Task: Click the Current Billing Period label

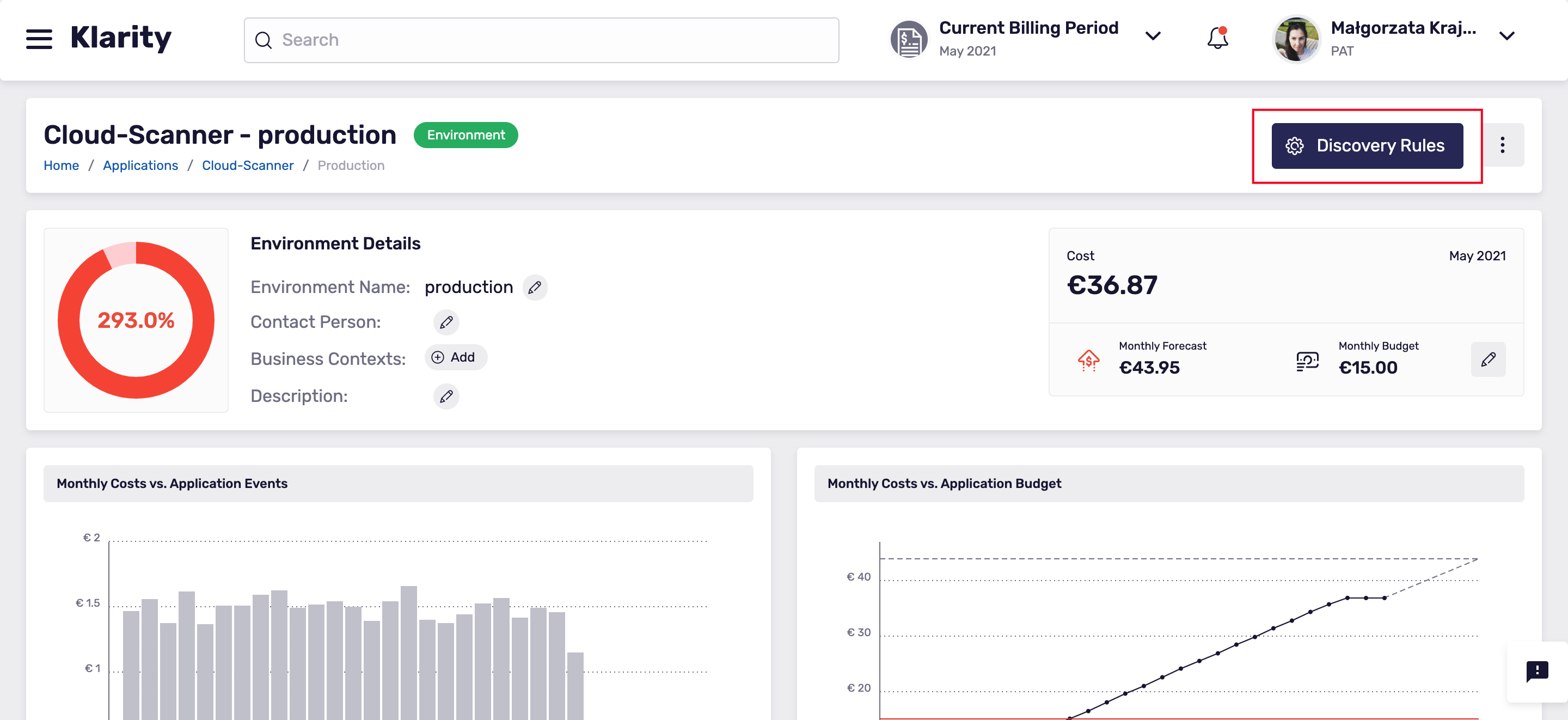Action: [x=1028, y=28]
